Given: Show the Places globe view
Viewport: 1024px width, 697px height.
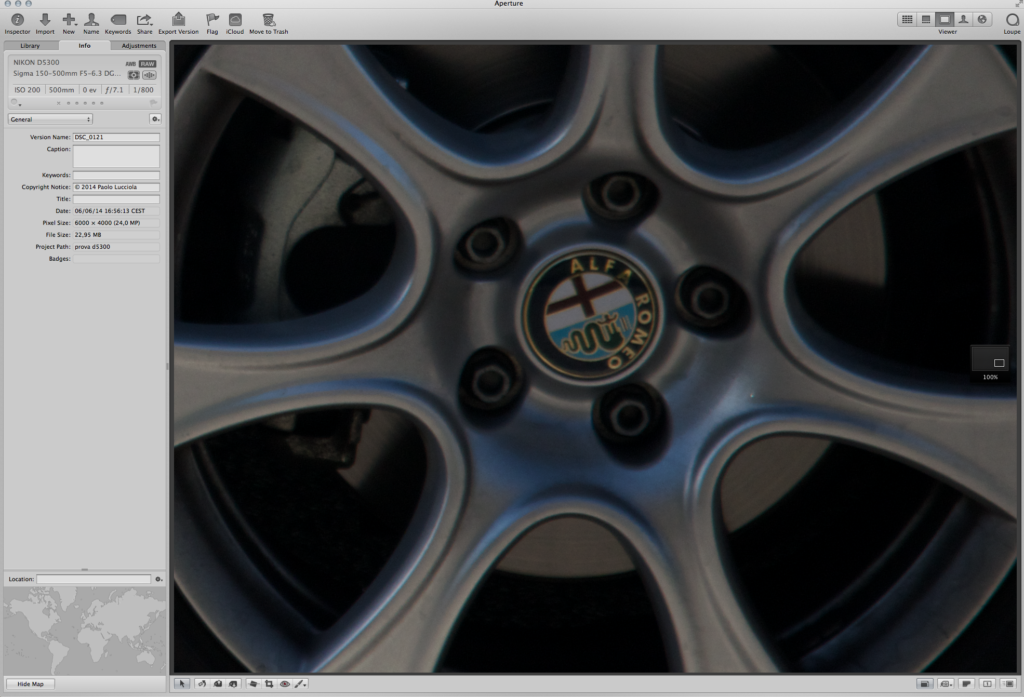Looking at the screenshot, I should pyautogui.click(x=982, y=20).
